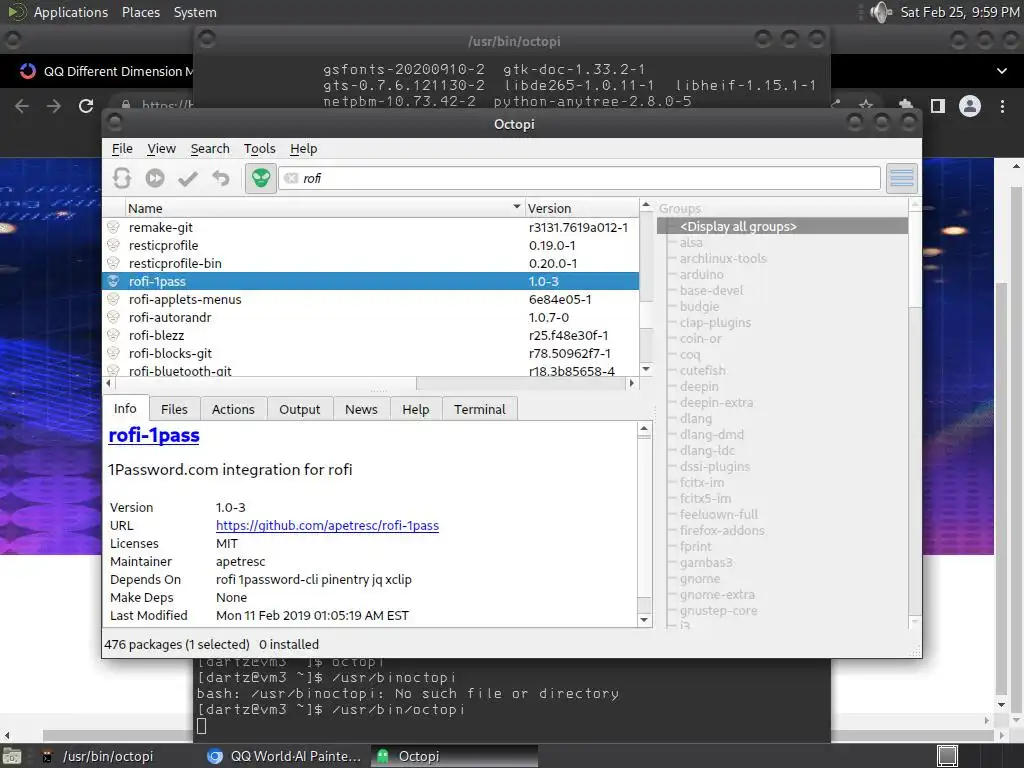The height and width of the screenshot is (768, 1024).
Task: Open the browser three-dot menu
Action: click(x=1002, y=106)
